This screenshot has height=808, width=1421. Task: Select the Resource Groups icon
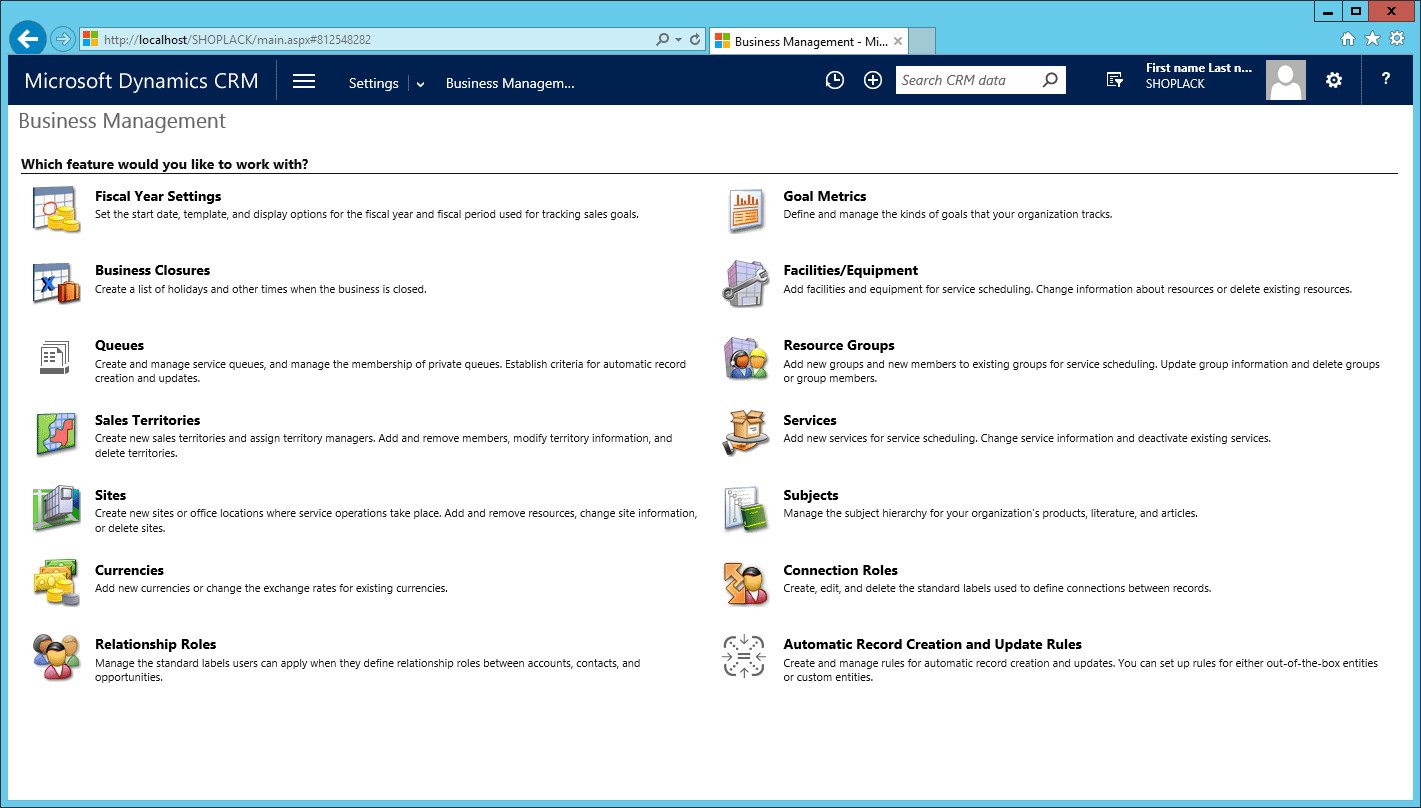tap(745, 359)
